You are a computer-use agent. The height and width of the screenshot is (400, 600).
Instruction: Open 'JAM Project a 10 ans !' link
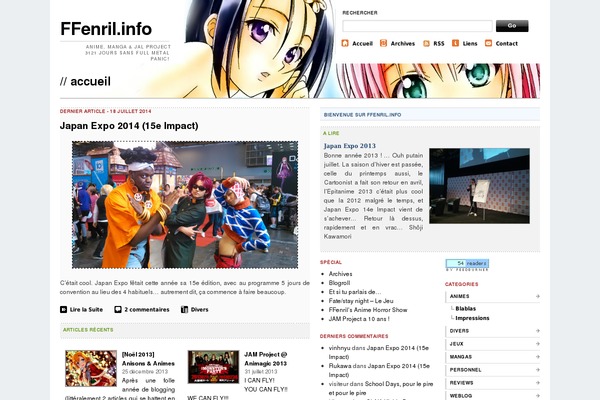pyautogui.click(x=359, y=319)
